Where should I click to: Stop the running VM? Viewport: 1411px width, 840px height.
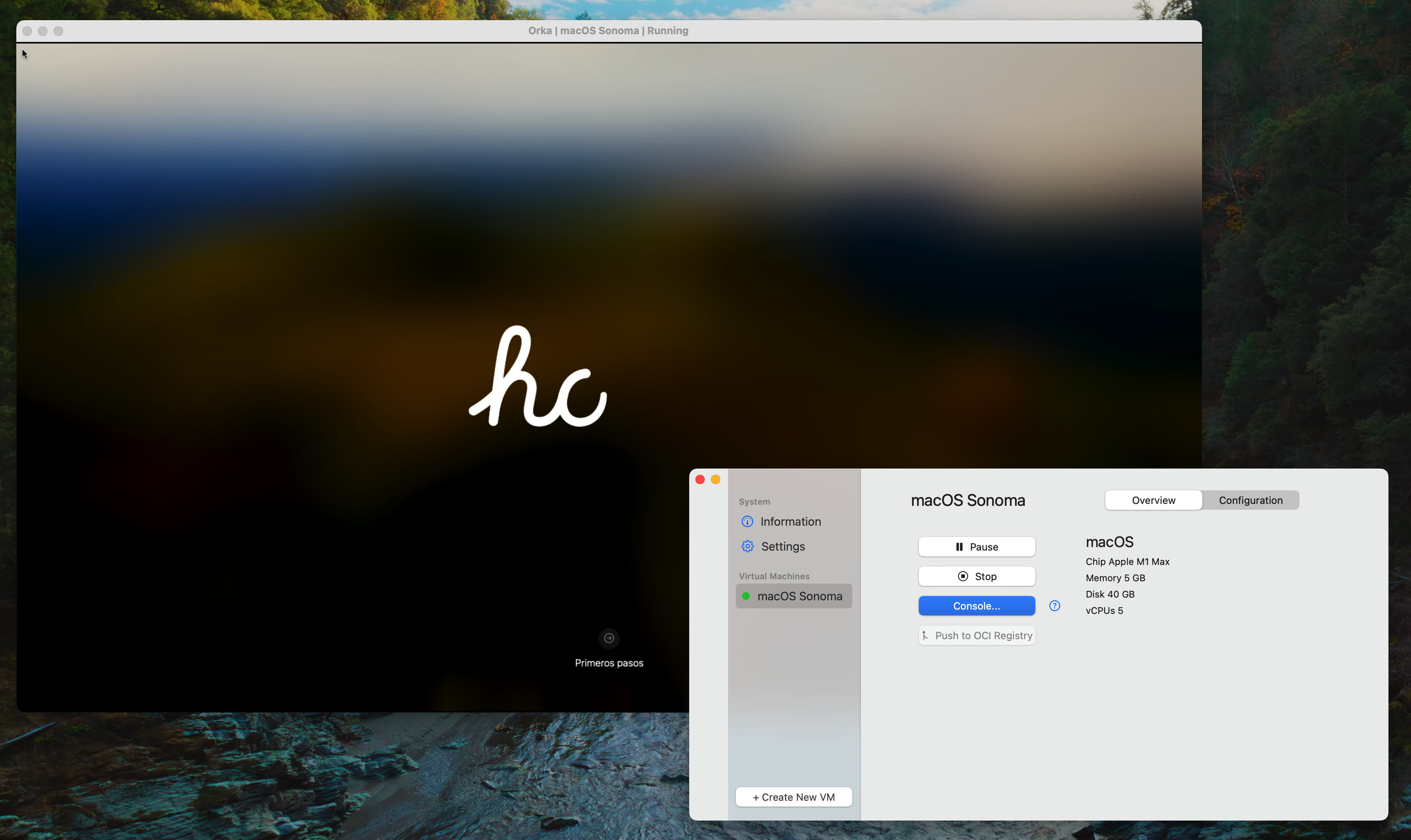tap(976, 576)
